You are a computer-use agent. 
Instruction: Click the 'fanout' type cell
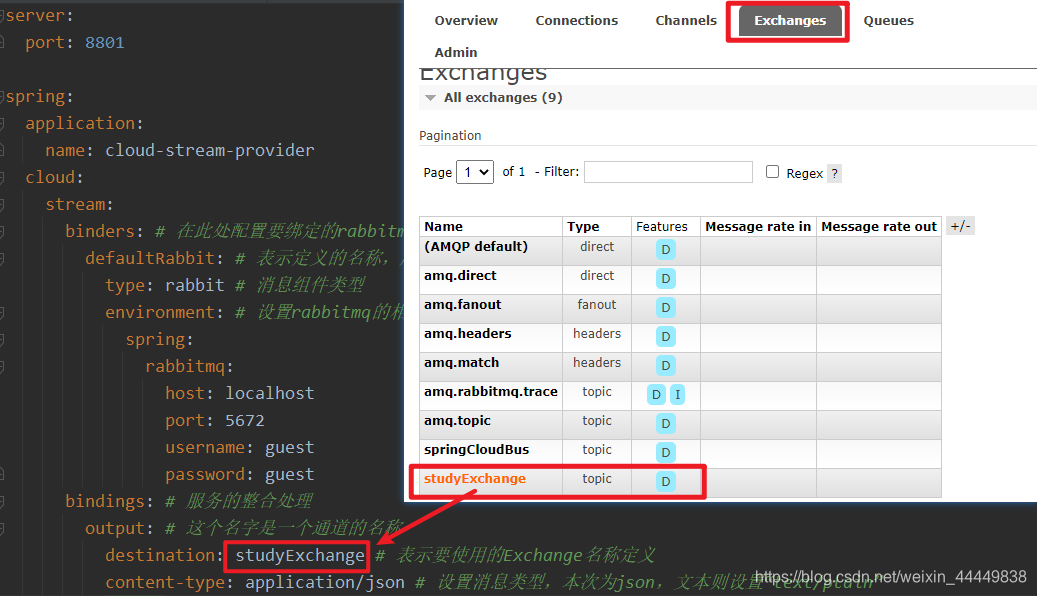pyautogui.click(x=597, y=305)
